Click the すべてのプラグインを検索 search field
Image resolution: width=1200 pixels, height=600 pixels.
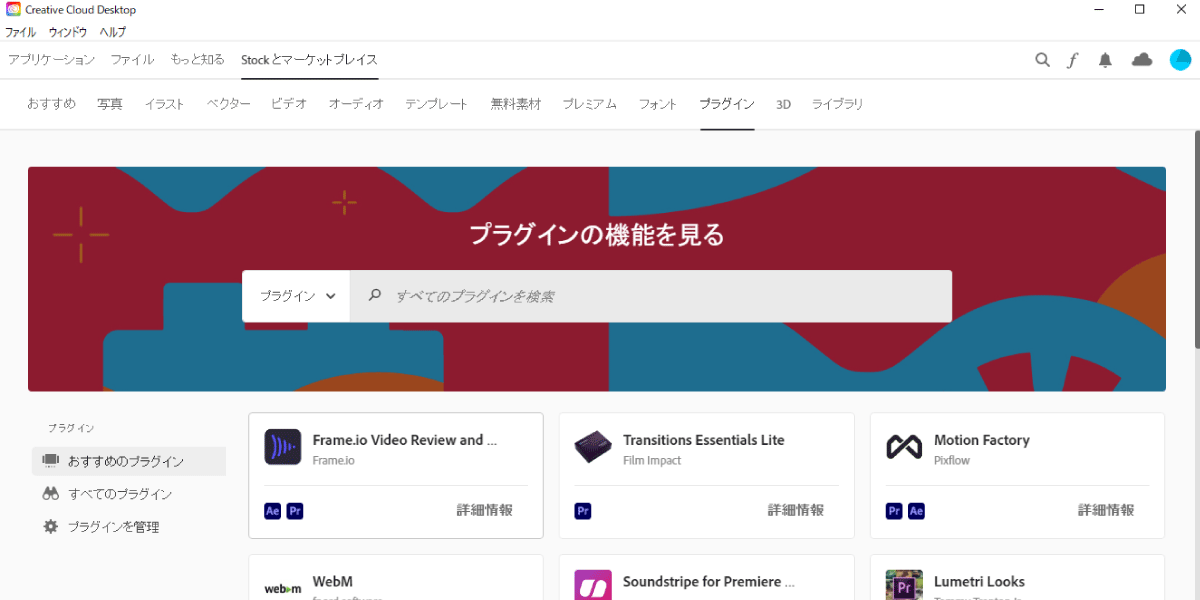click(651, 296)
